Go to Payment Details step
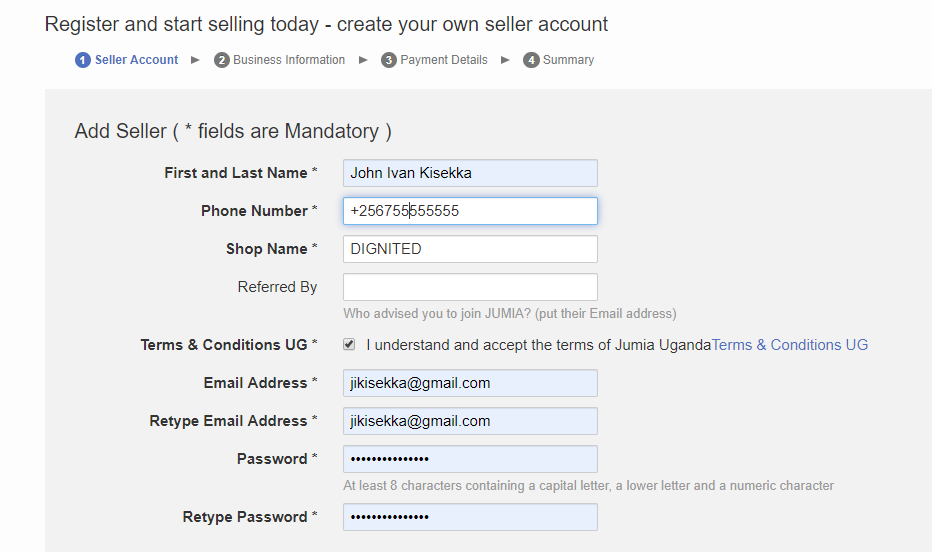Screen dimensions: 932x552 pos(443,60)
